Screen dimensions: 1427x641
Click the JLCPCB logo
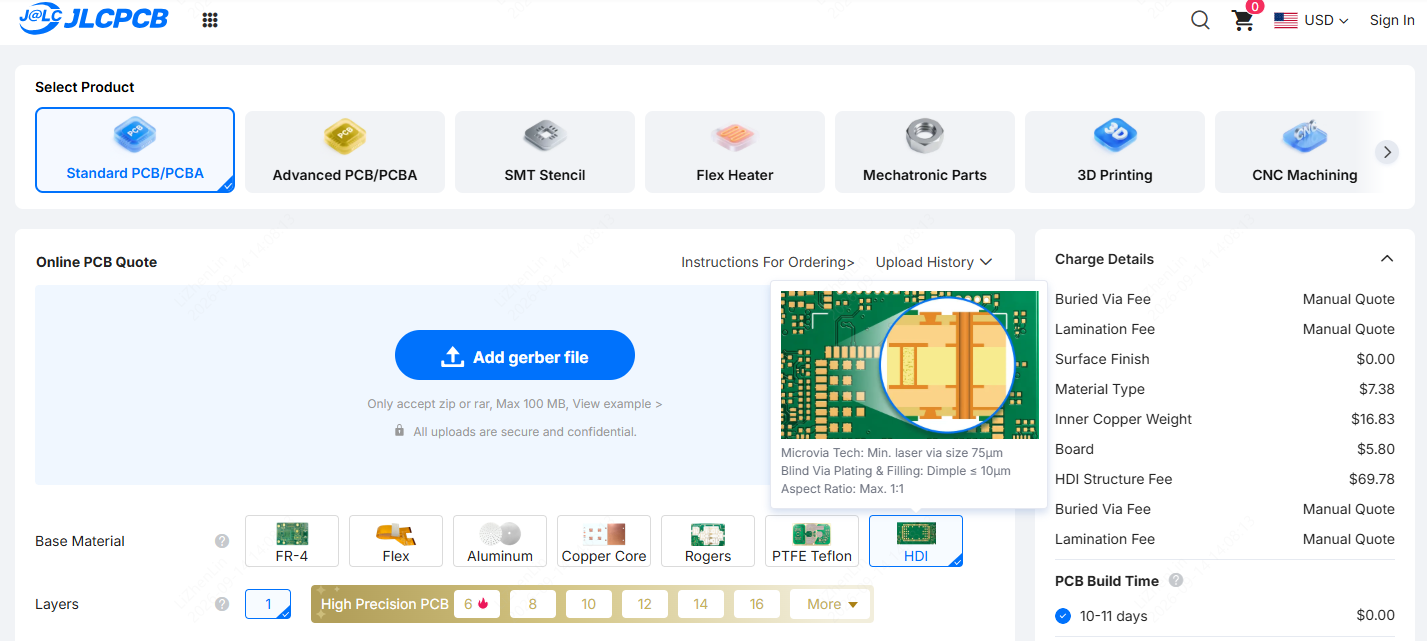93,19
